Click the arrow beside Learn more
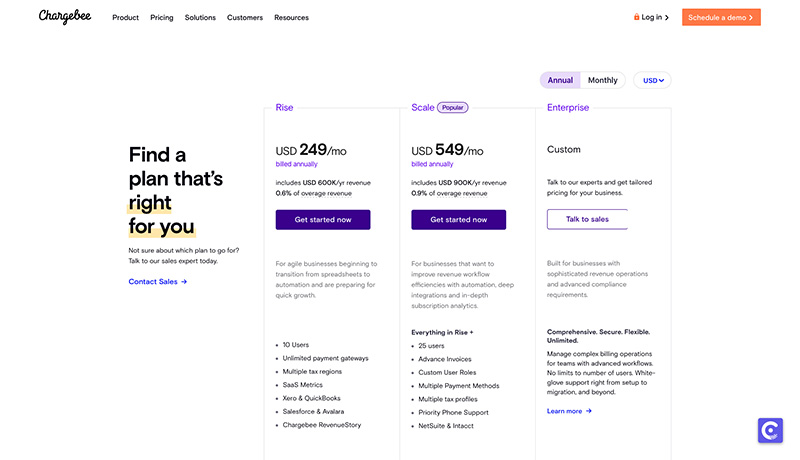800x460 pixels. click(589, 411)
